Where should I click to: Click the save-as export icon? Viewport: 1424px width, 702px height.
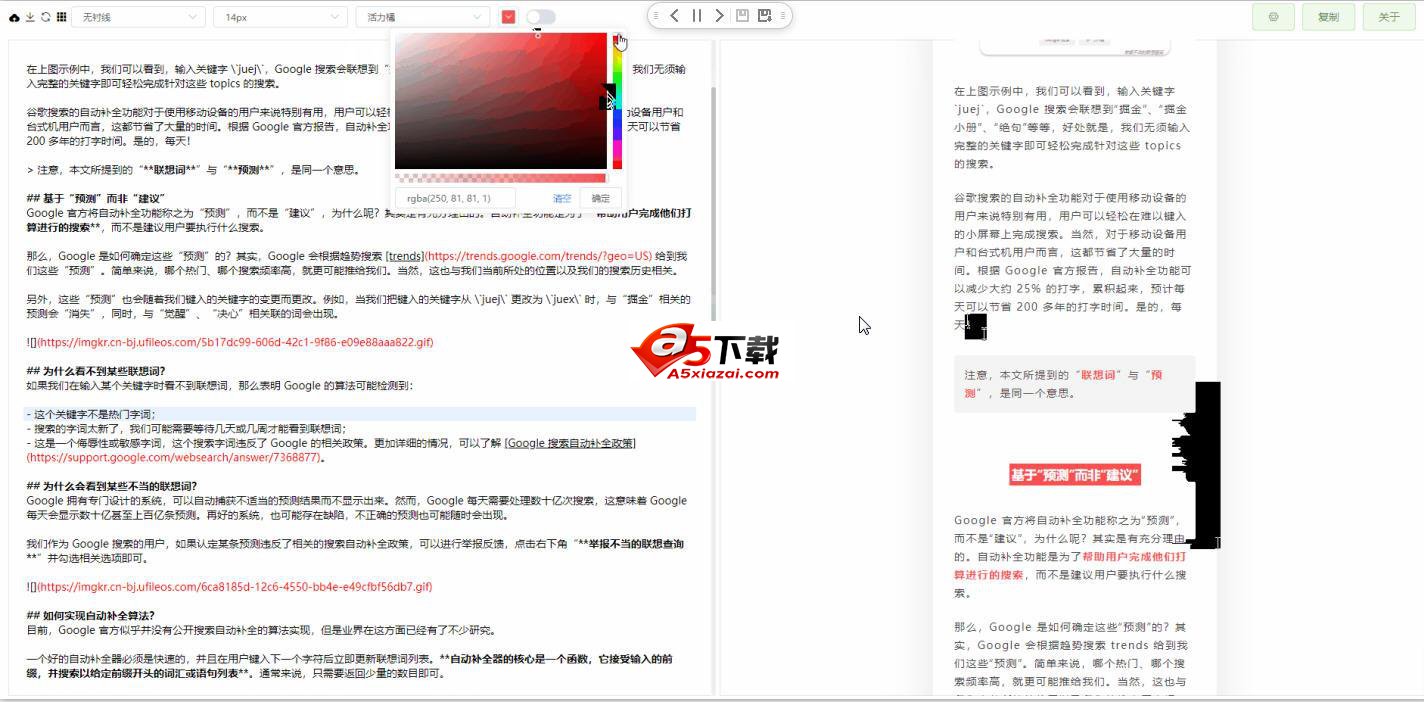765,15
